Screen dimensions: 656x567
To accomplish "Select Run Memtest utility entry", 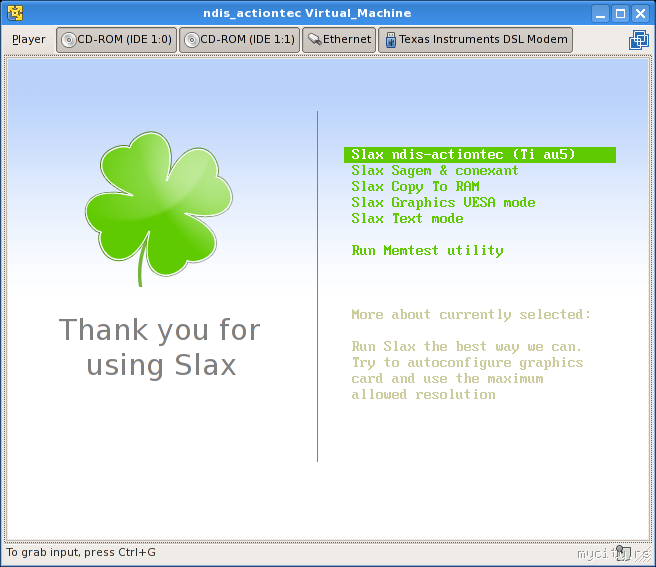I will click(x=427, y=250).
